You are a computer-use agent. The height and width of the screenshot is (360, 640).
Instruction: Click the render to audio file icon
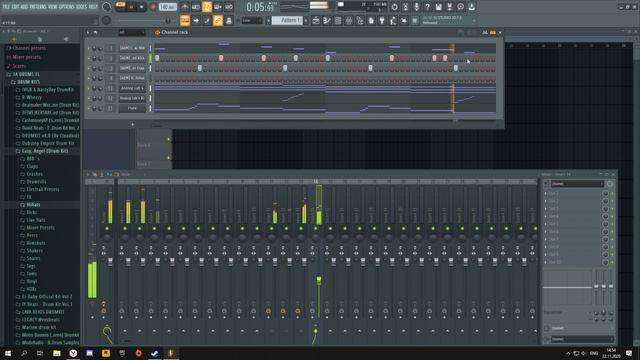pyautogui.click(x=449, y=7)
